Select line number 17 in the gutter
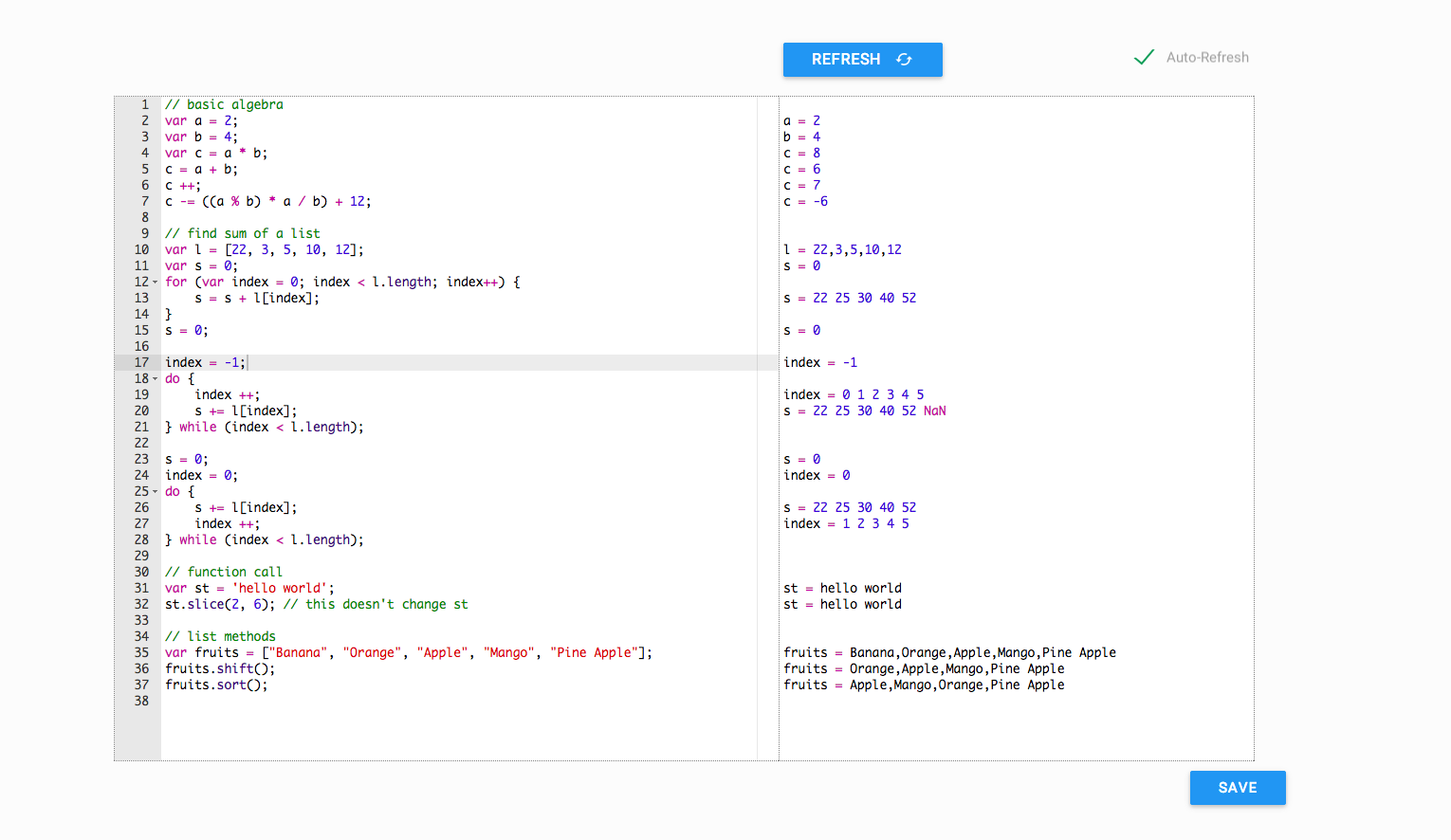 point(141,362)
